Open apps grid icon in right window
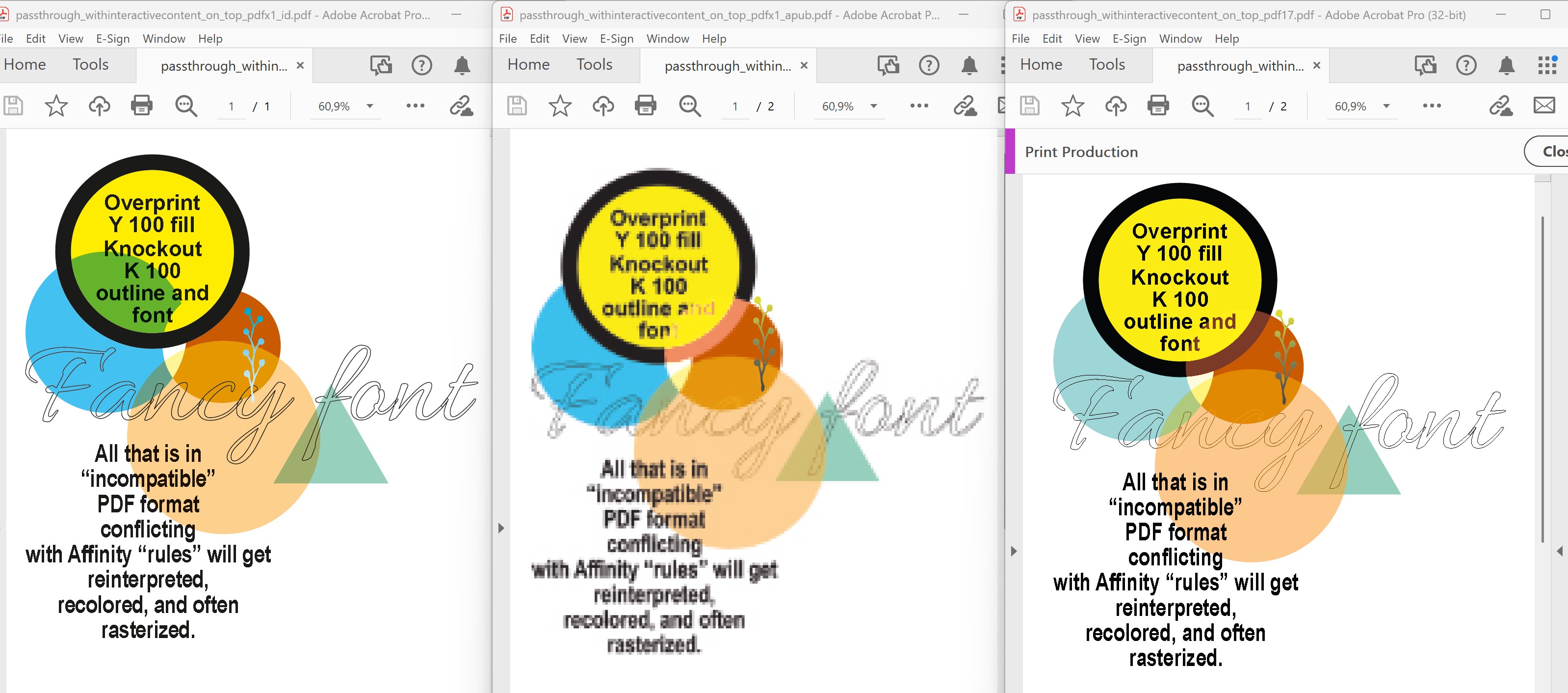Image resolution: width=1568 pixels, height=693 pixels. pyautogui.click(x=1547, y=65)
